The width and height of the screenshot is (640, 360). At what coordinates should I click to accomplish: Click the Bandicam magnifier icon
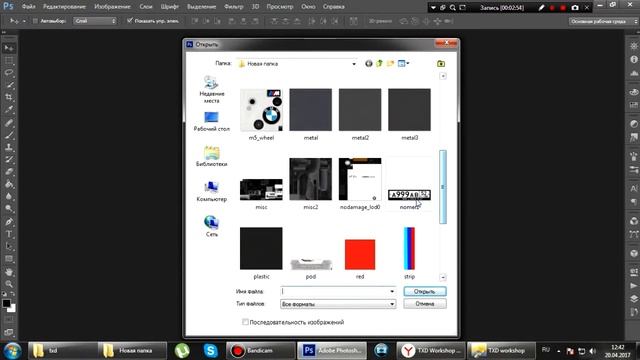pos(453,7)
